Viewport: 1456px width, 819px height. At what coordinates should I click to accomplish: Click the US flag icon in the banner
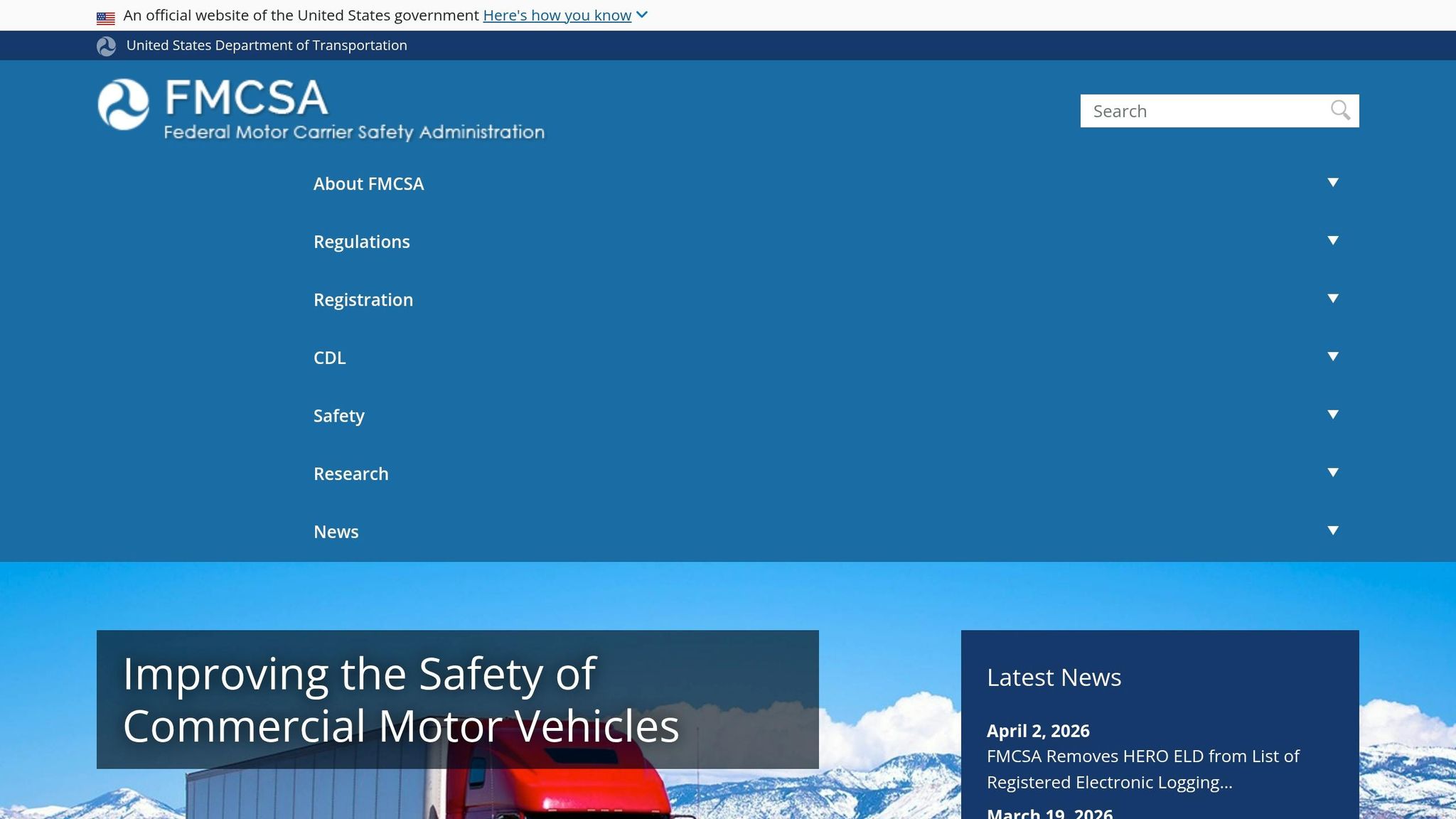[x=106, y=14]
